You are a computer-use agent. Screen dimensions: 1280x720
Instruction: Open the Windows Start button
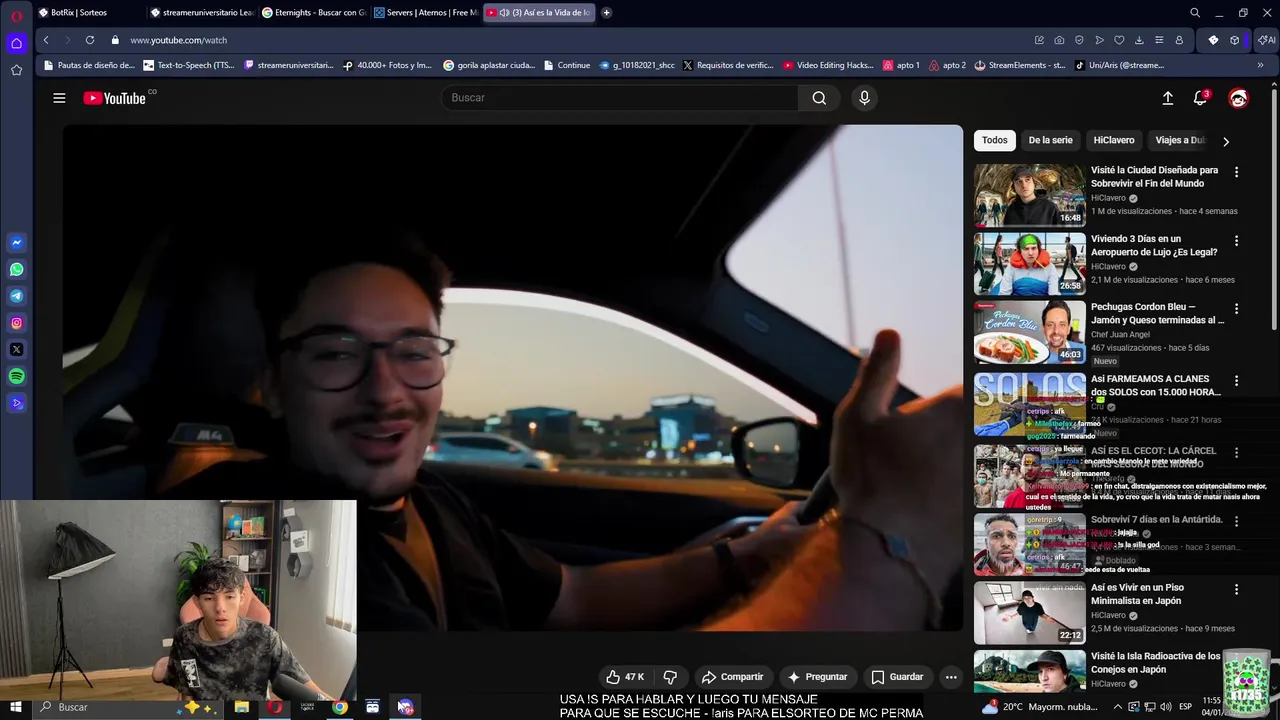pyautogui.click(x=16, y=707)
